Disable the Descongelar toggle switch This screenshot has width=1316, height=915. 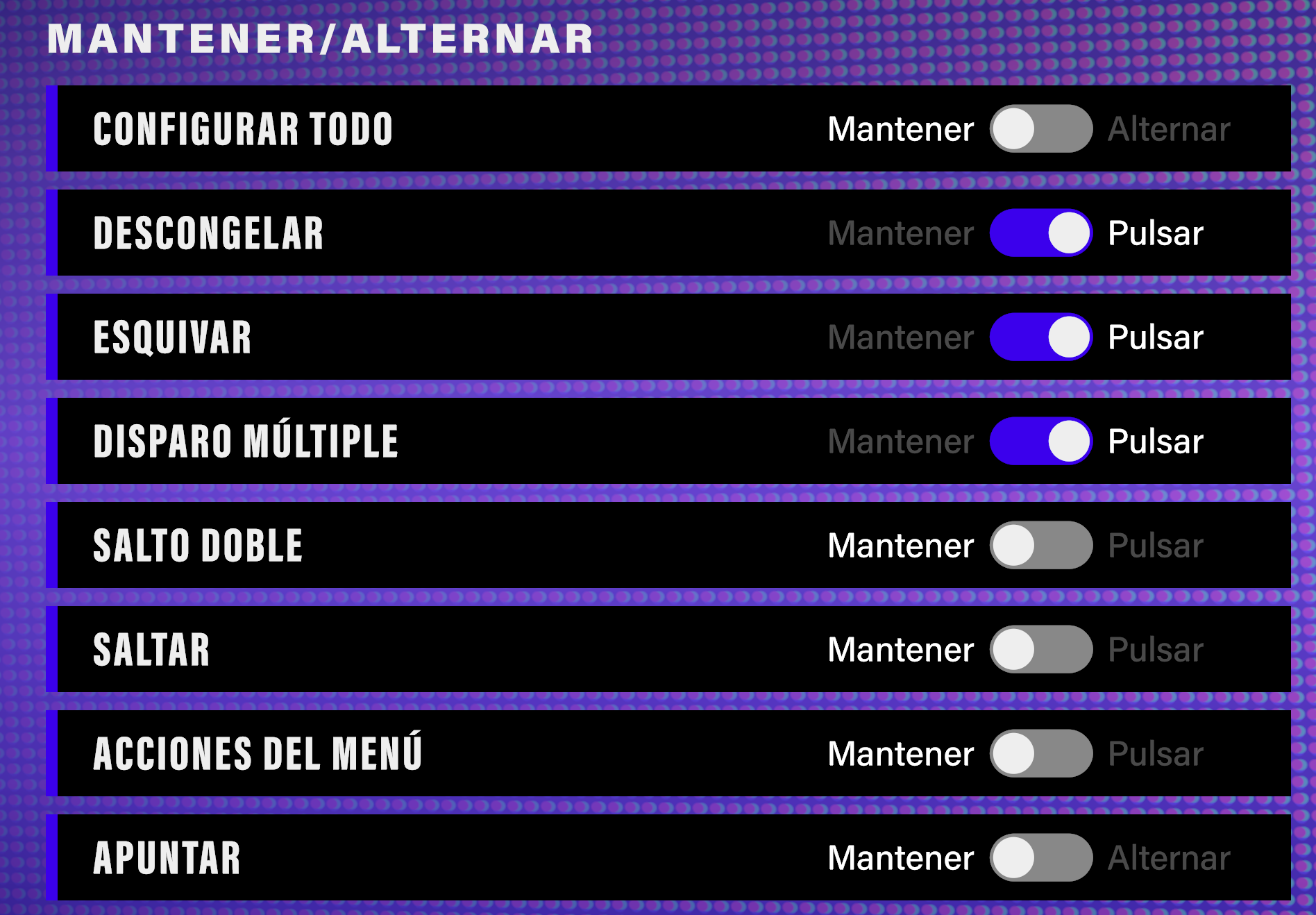pos(1040,233)
